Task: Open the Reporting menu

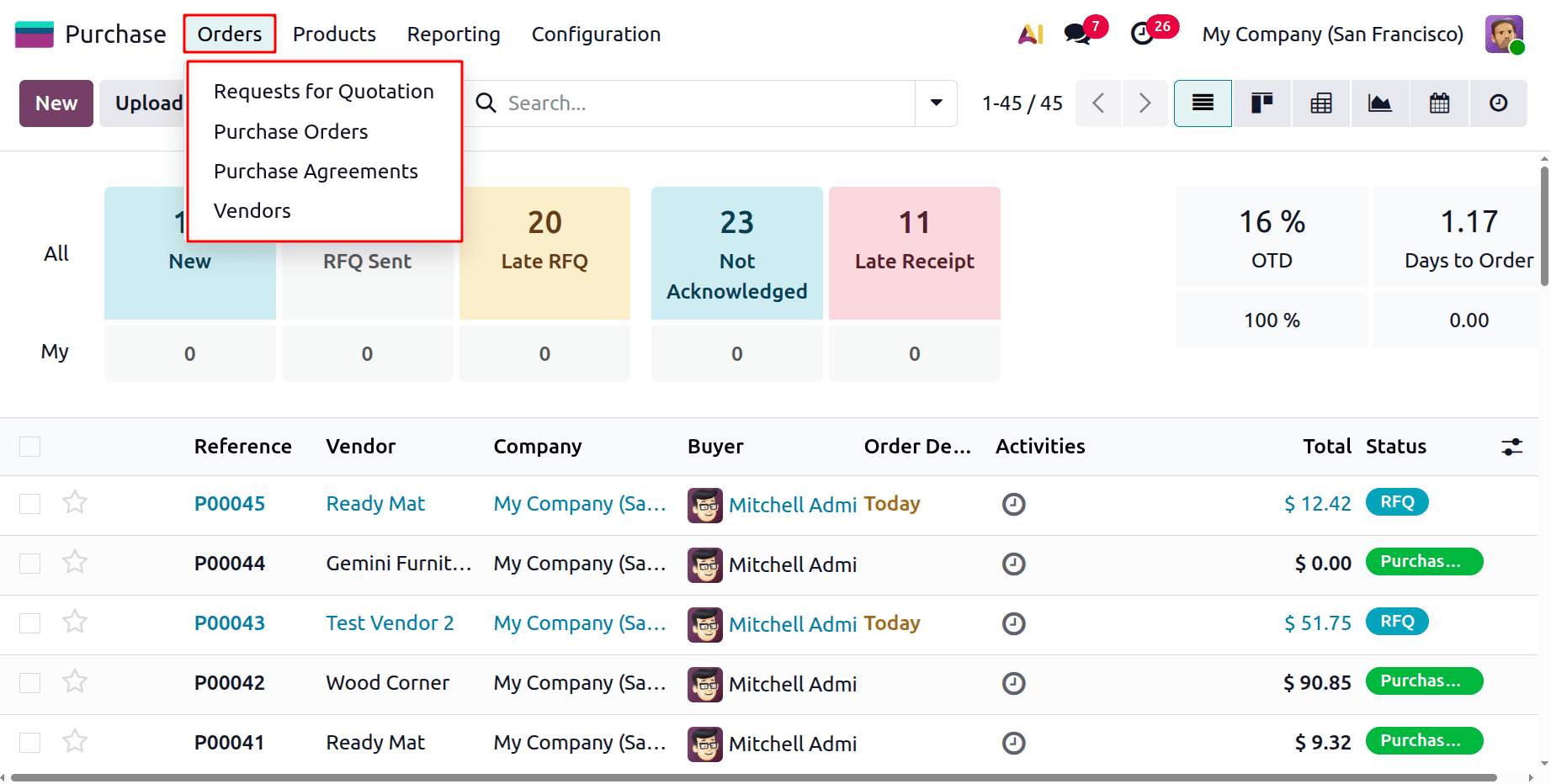Action: [x=453, y=34]
